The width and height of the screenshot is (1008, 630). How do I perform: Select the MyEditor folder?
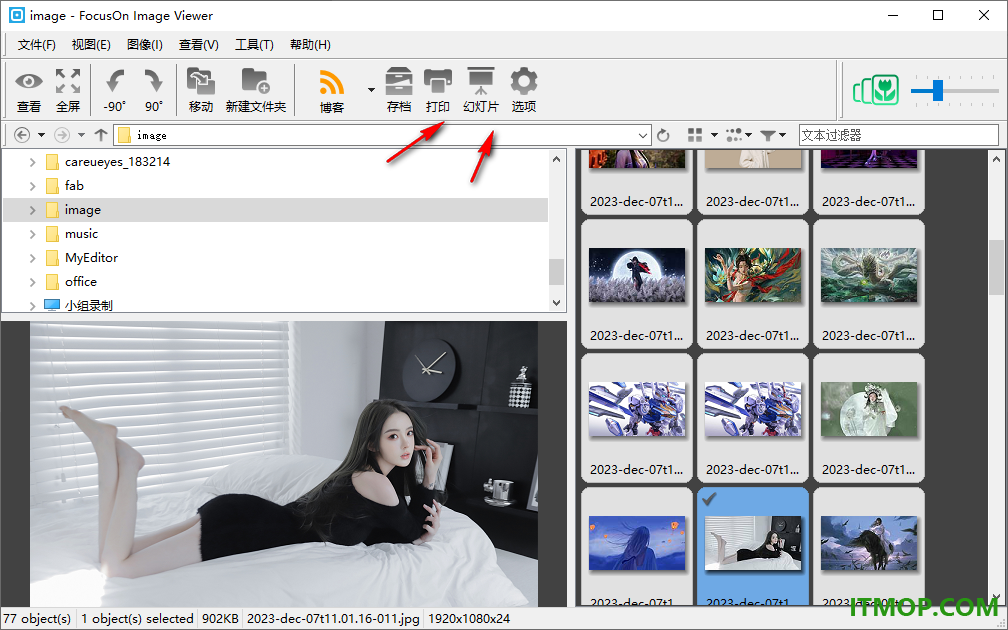91,258
